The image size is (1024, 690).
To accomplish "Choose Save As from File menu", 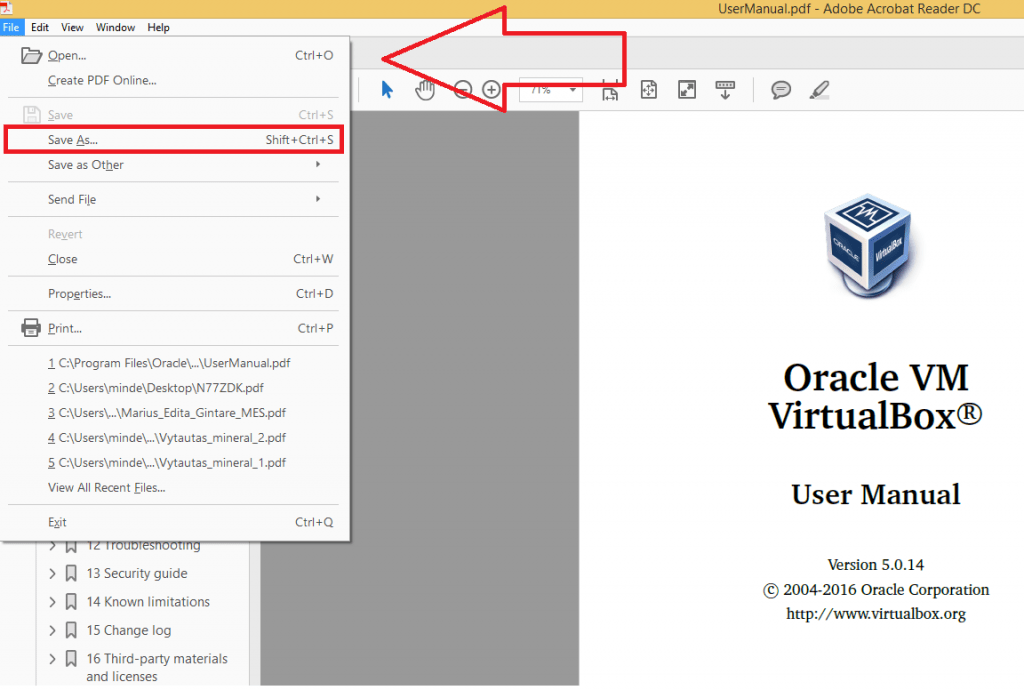I will click(173, 140).
